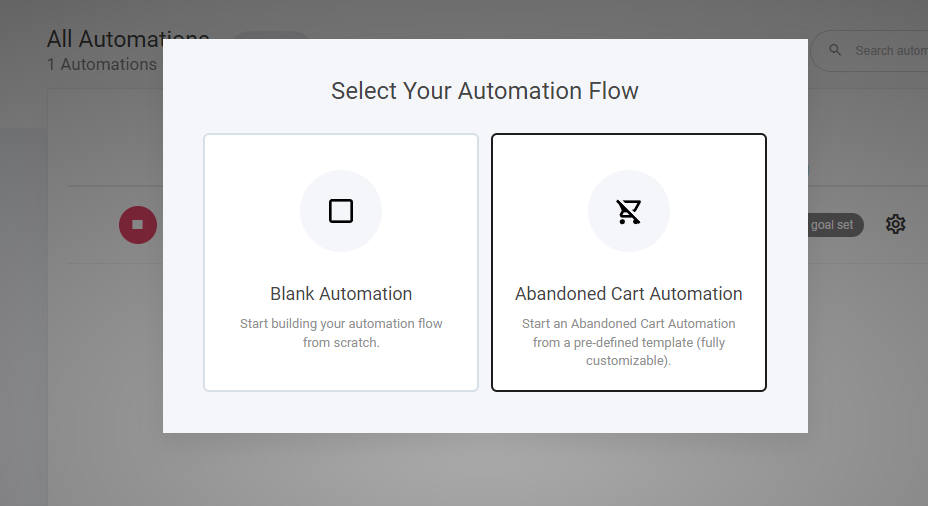Dismiss dialog via dimmed backdrop below it

485,470
